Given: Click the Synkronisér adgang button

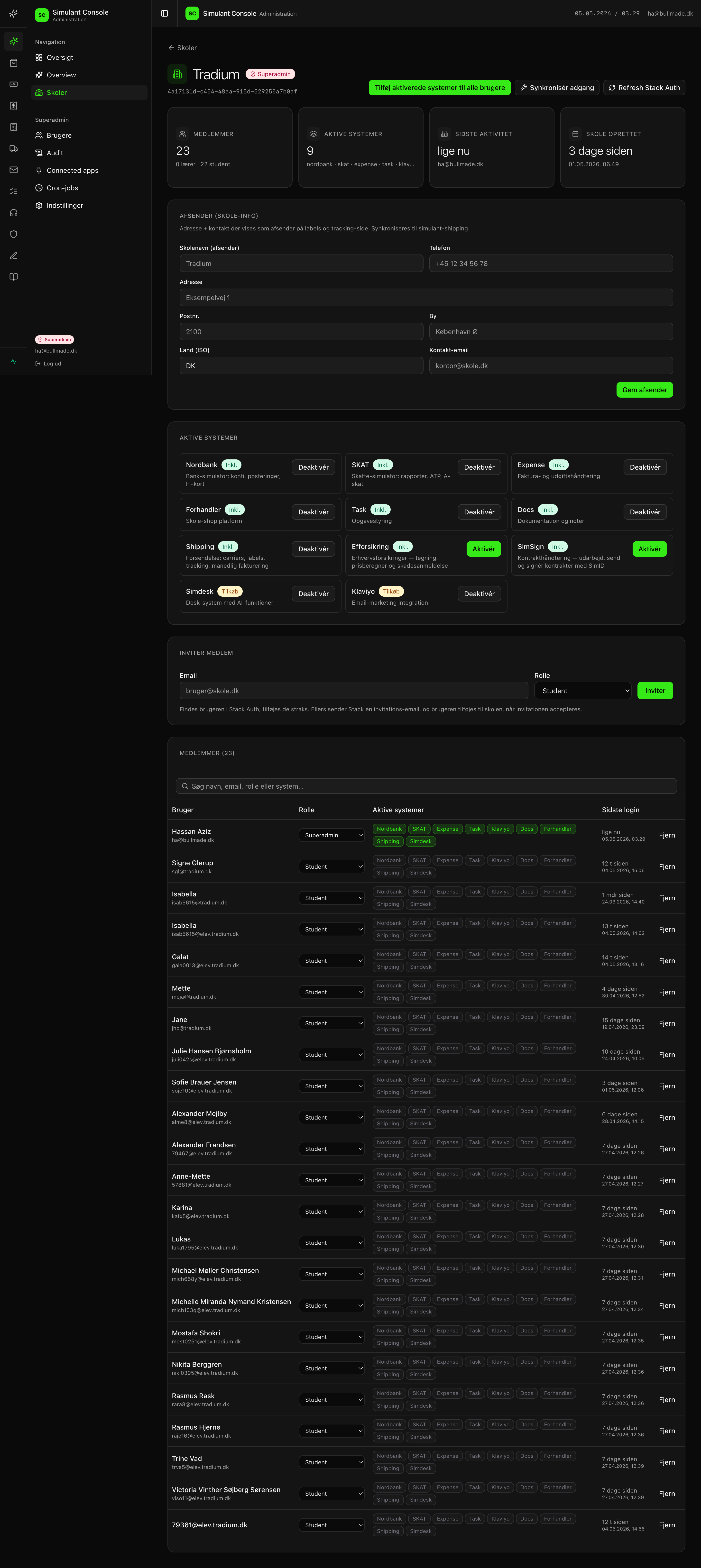Looking at the screenshot, I should tap(557, 88).
